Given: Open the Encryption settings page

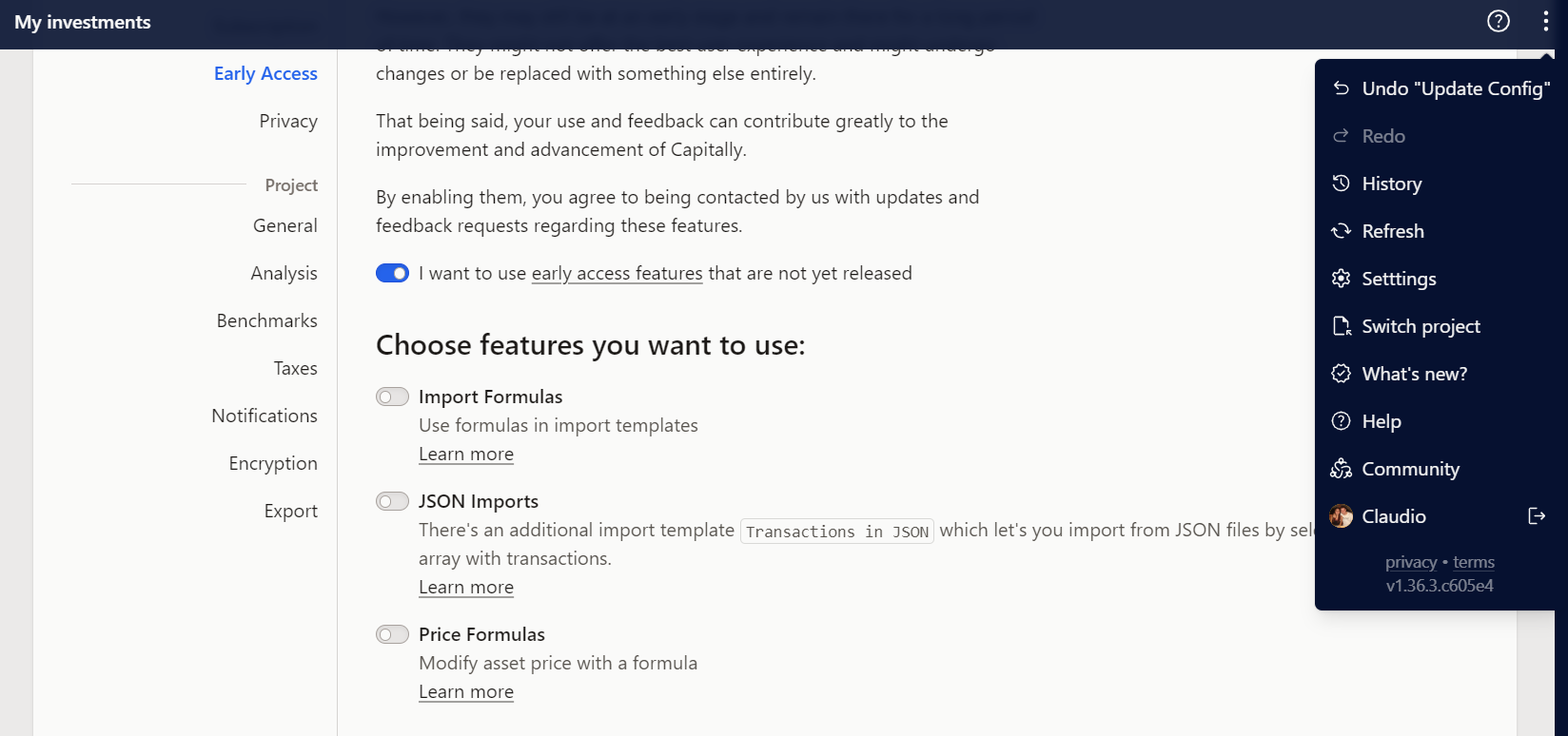Looking at the screenshot, I should point(273,463).
